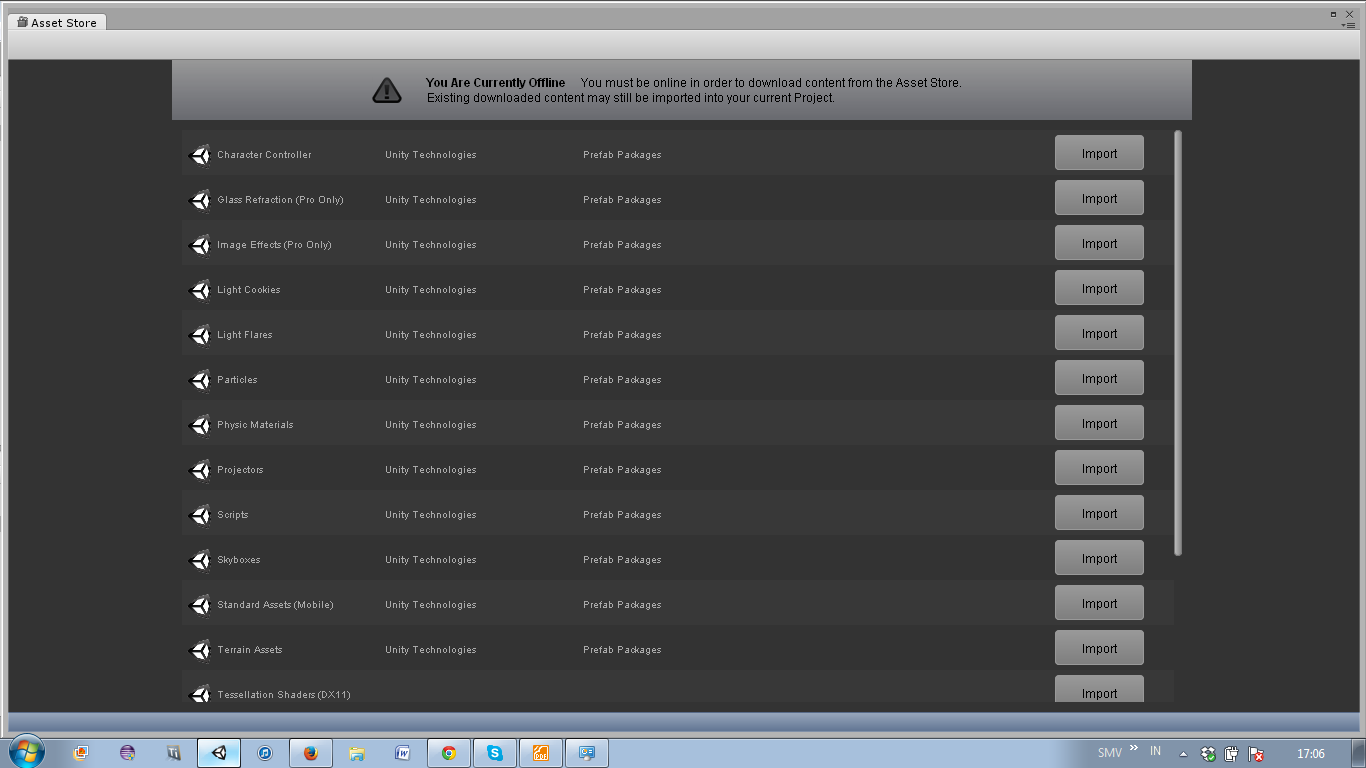Import the Tessellation Shaders (DX11) package
This screenshot has height=768, width=1366.
pyautogui.click(x=1099, y=690)
